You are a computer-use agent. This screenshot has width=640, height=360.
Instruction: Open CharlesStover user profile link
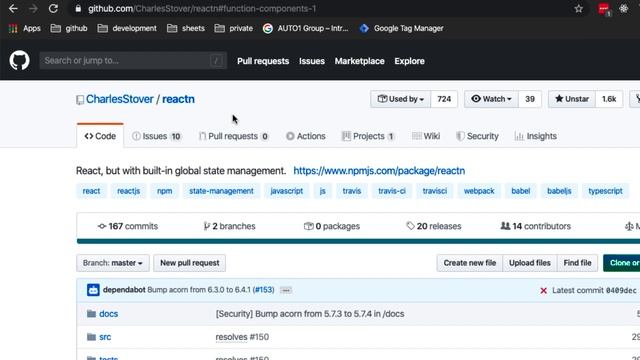coord(120,99)
